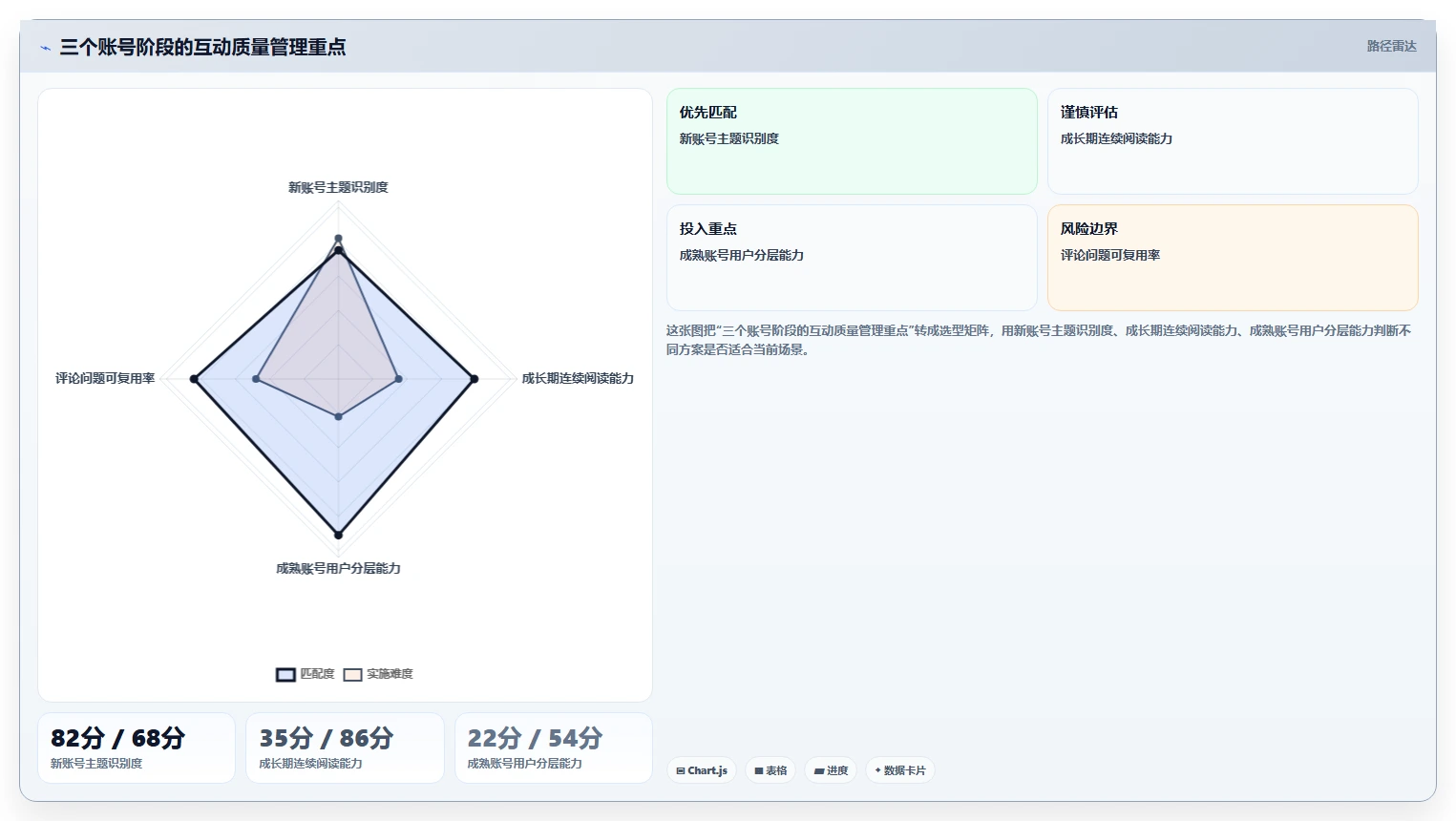Click the 评论问题可复用率 radar axis label

[105, 378]
